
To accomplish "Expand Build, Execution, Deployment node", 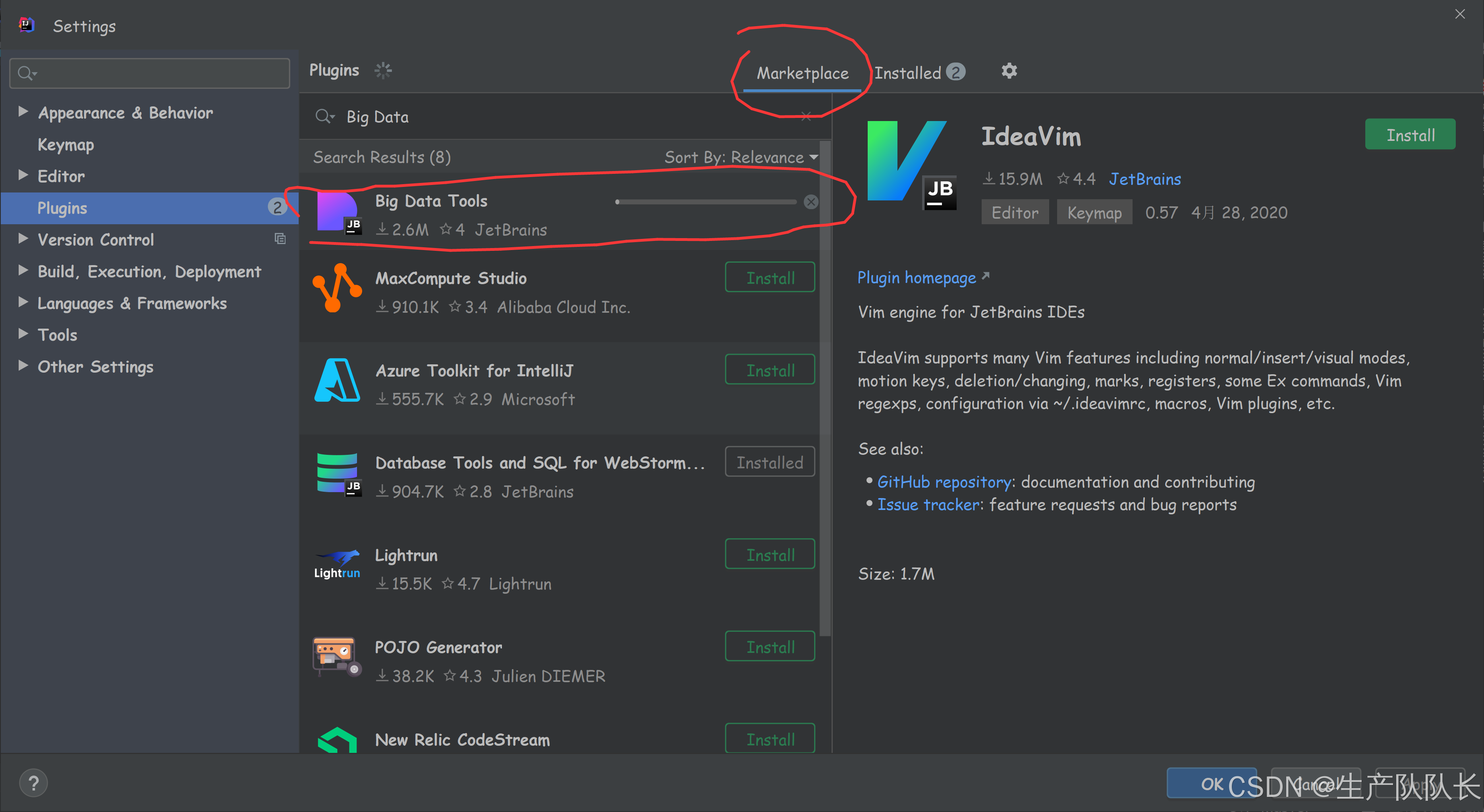I will pyautogui.click(x=23, y=271).
